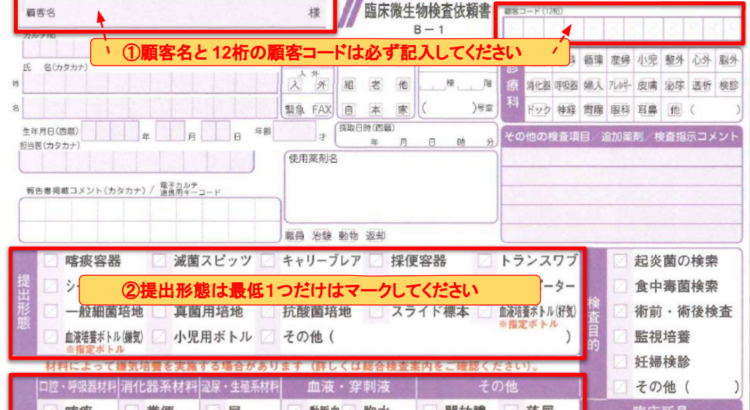Check the スライド標本 checkbox
750x410 pixels.
click(x=376, y=311)
